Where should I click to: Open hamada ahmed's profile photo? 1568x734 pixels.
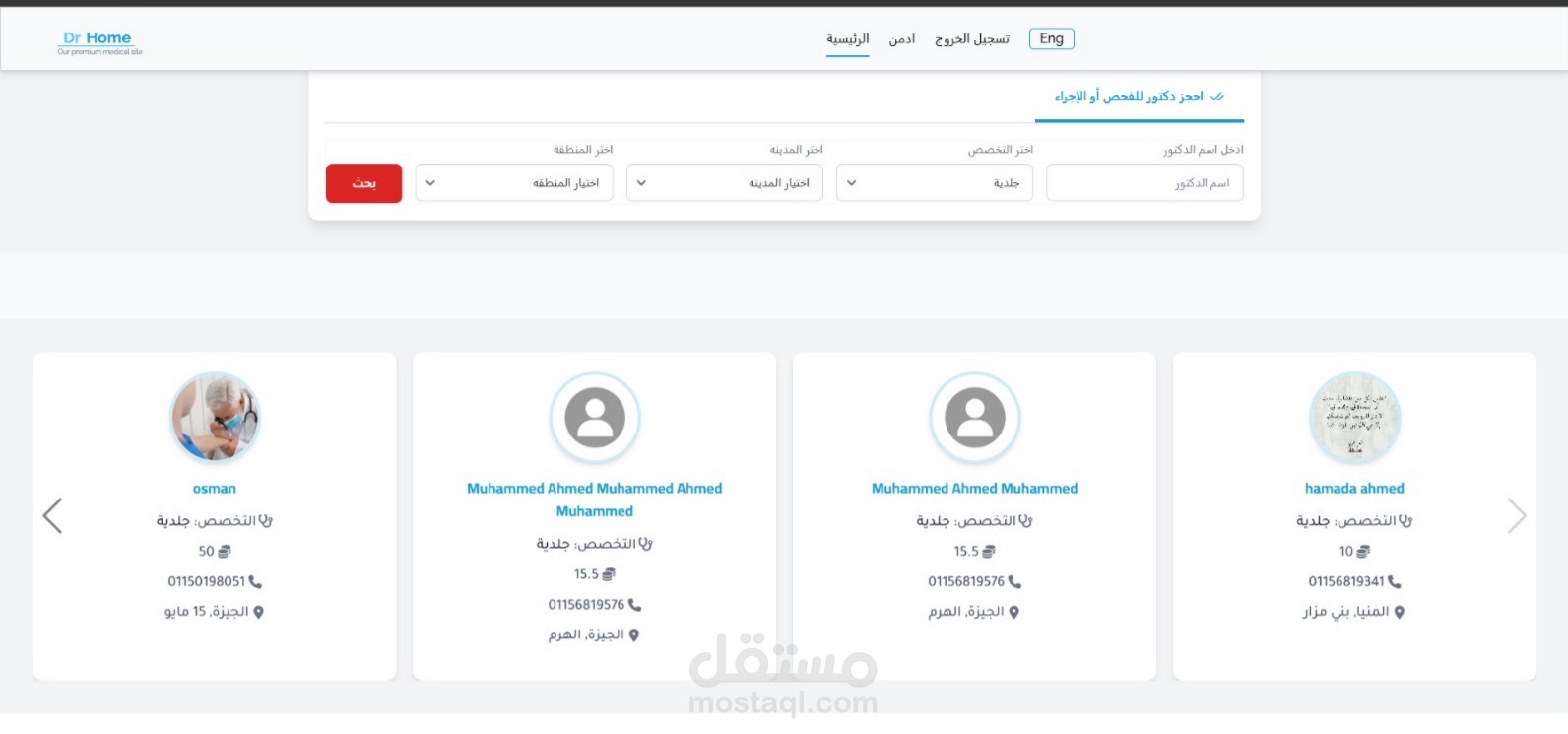pyautogui.click(x=1355, y=418)
